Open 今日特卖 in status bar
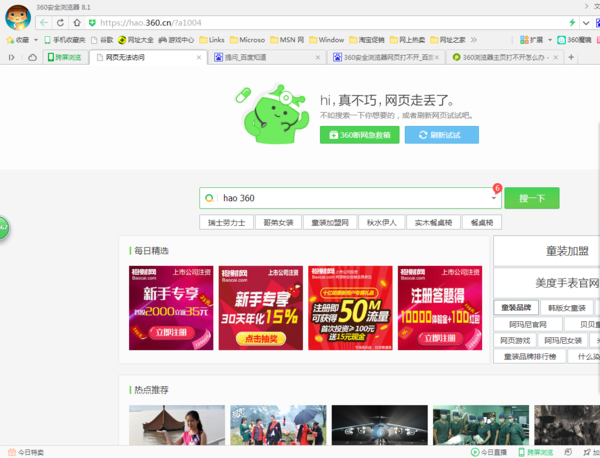This screenshot has height=458, width=600. click(26, 452)
